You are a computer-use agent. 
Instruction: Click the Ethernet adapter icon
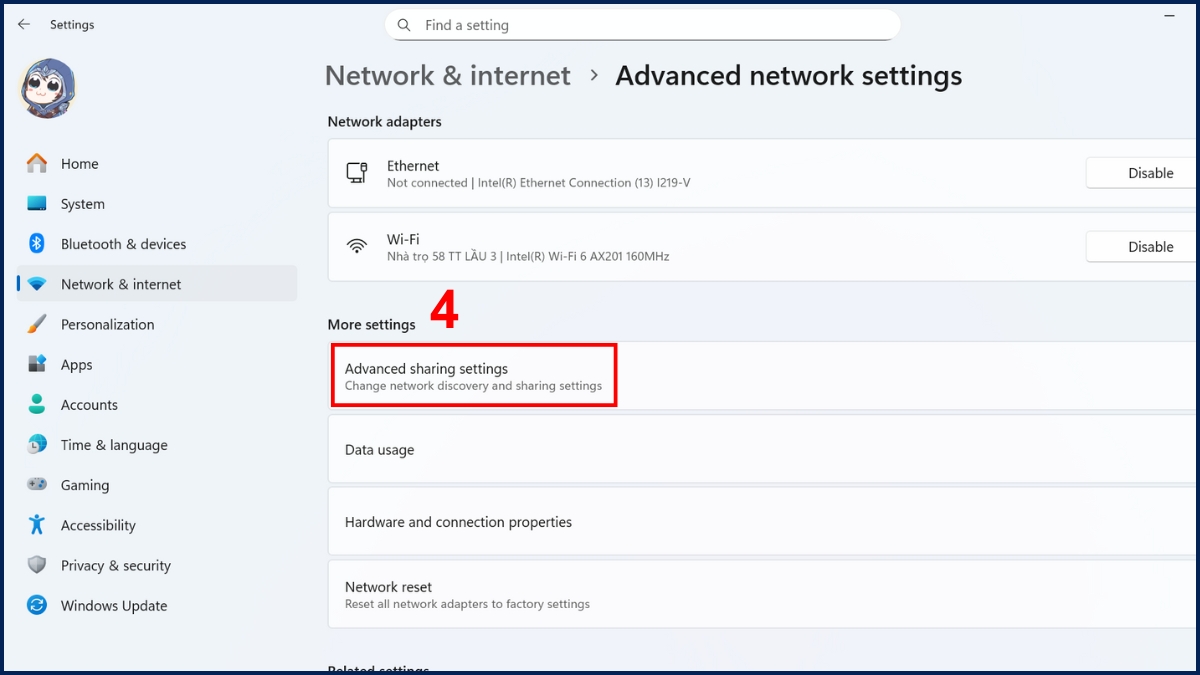[x=357, y=172]
